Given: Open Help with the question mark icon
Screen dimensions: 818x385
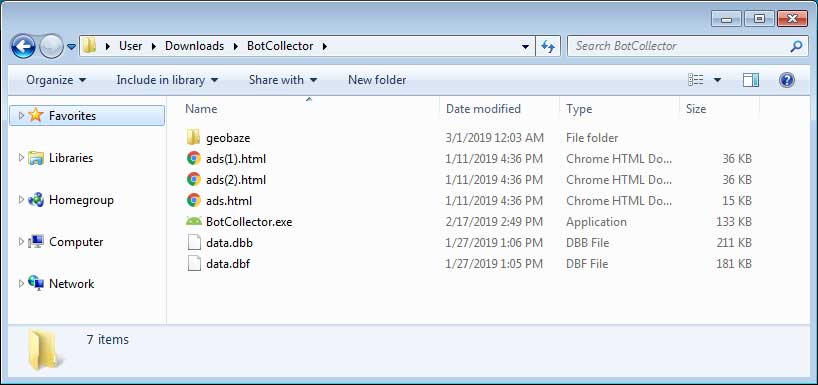Looking at the screenshot, I should pyautogui.click(x=787, y=80).
